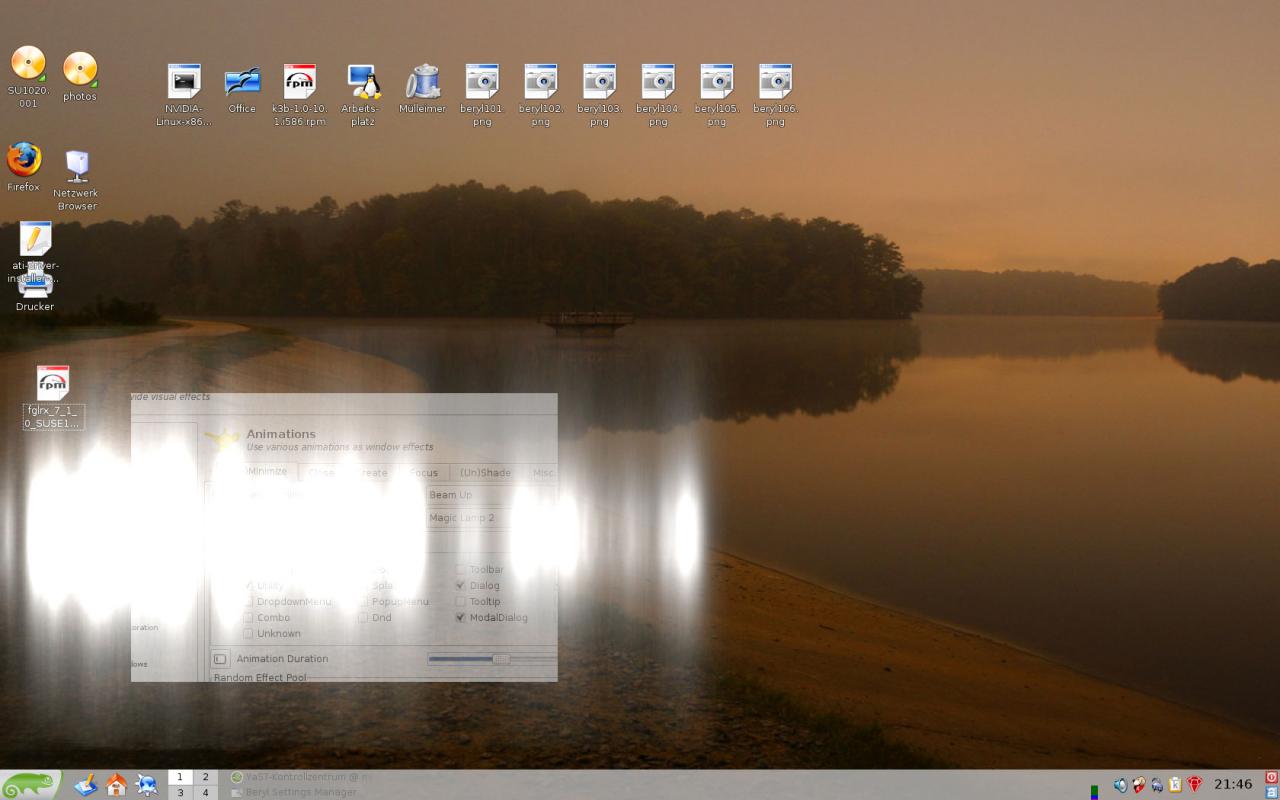The width and height of the screenshot is (1280, 800).
Task: Toggle the Dnd checkbox
Action: [363, 618]
